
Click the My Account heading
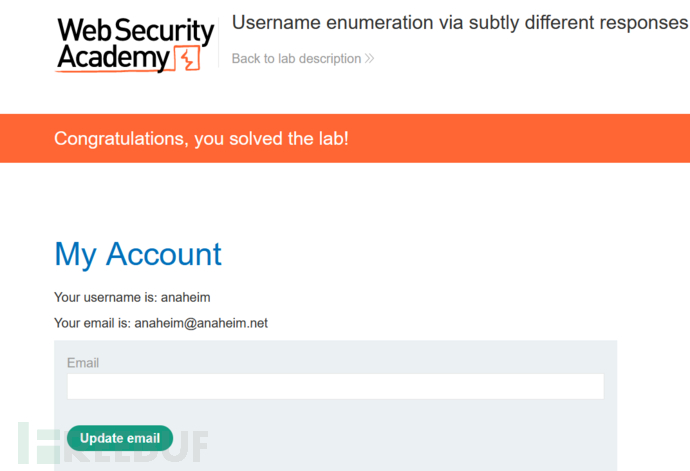(x=138, y=254)
